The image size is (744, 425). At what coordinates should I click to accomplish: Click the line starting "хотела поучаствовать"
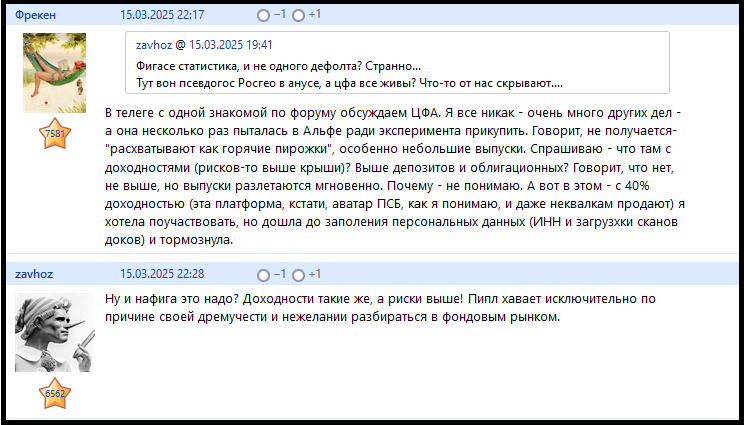(x=391, y=222)
